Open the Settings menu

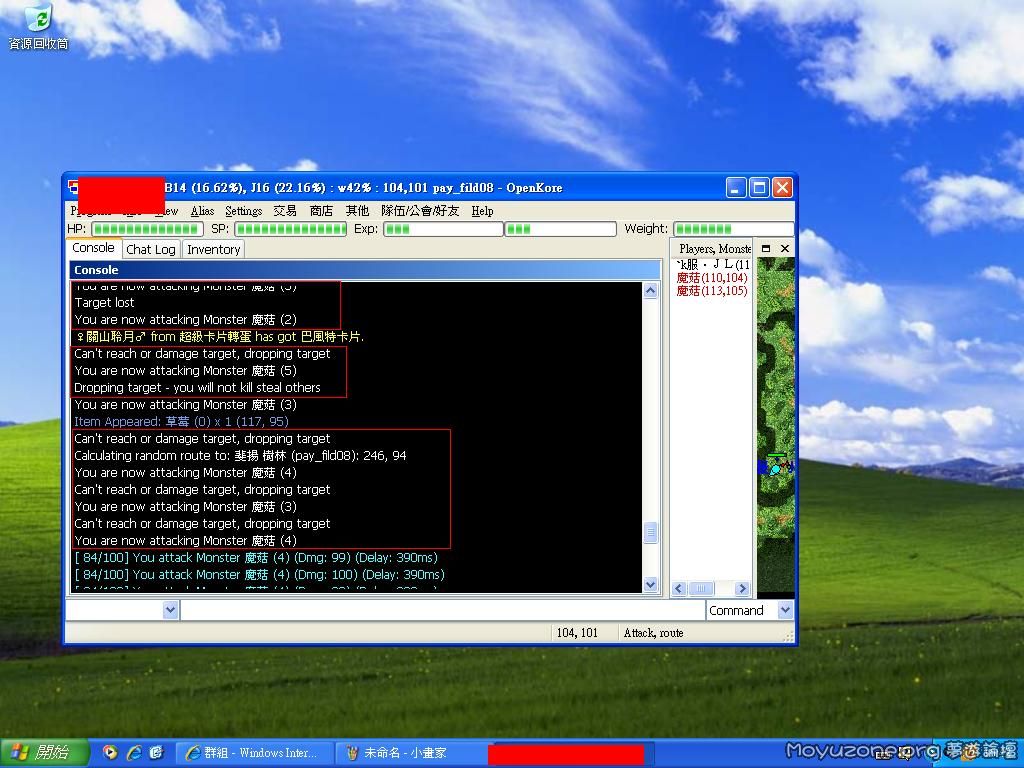(x=243, y=211)
